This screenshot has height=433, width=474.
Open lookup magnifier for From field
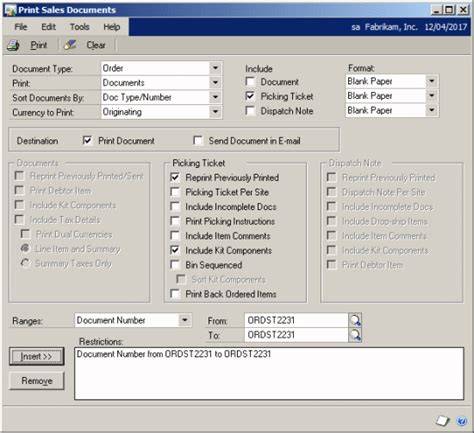click(x=355, y=320)
